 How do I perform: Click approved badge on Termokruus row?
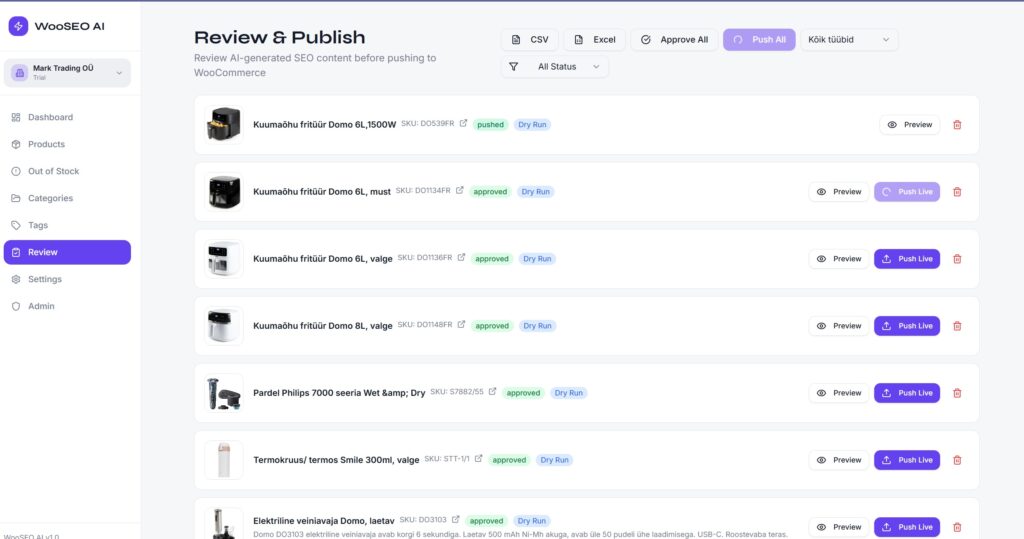click(509, 460)
